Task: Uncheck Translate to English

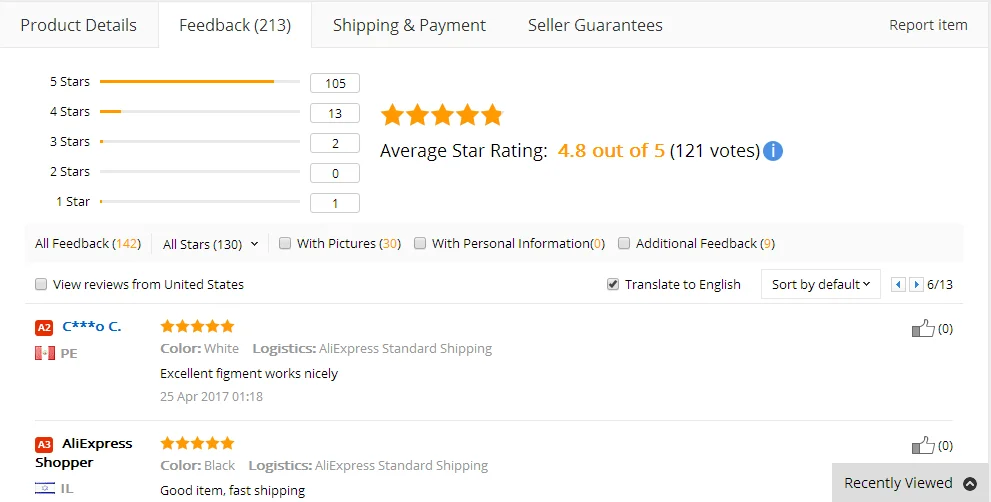Action: click(613, 284)
